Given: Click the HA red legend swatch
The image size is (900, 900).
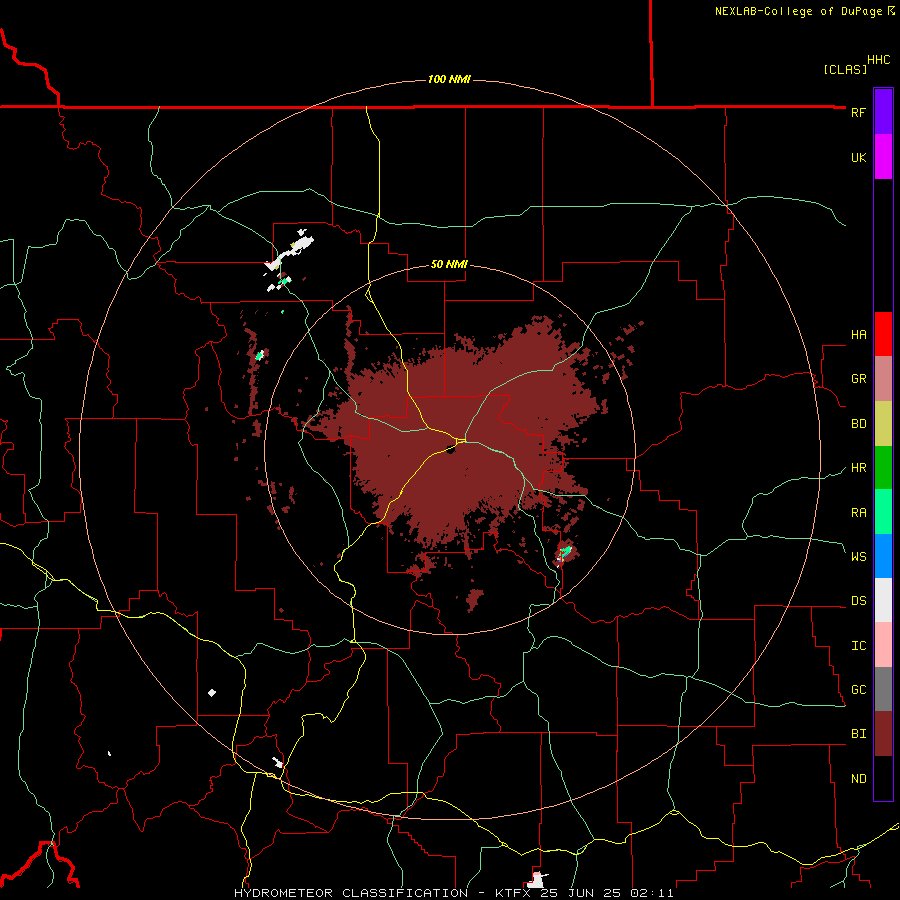Looking at the screenshot, I should (x=883, y=334).
